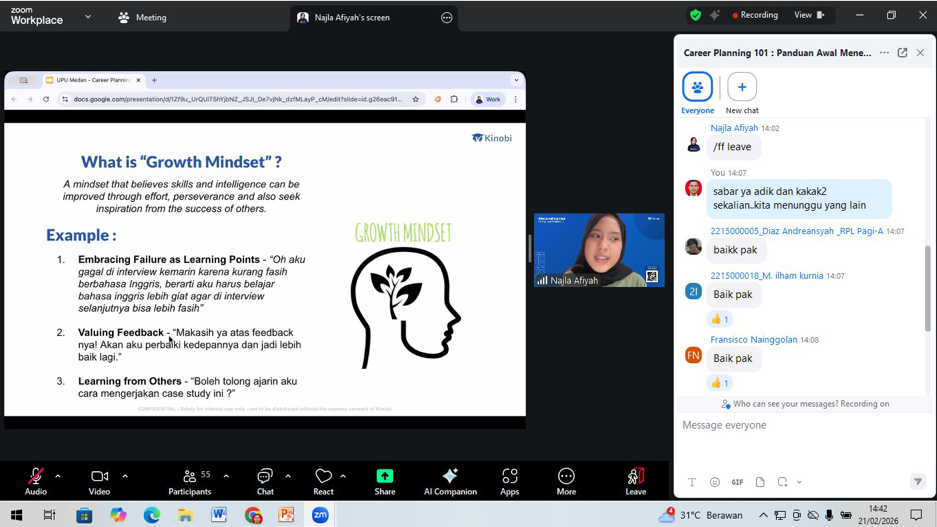Open the emoji picker in chat
This screenshot has height=527, width=937.
(x=714, y=482)
